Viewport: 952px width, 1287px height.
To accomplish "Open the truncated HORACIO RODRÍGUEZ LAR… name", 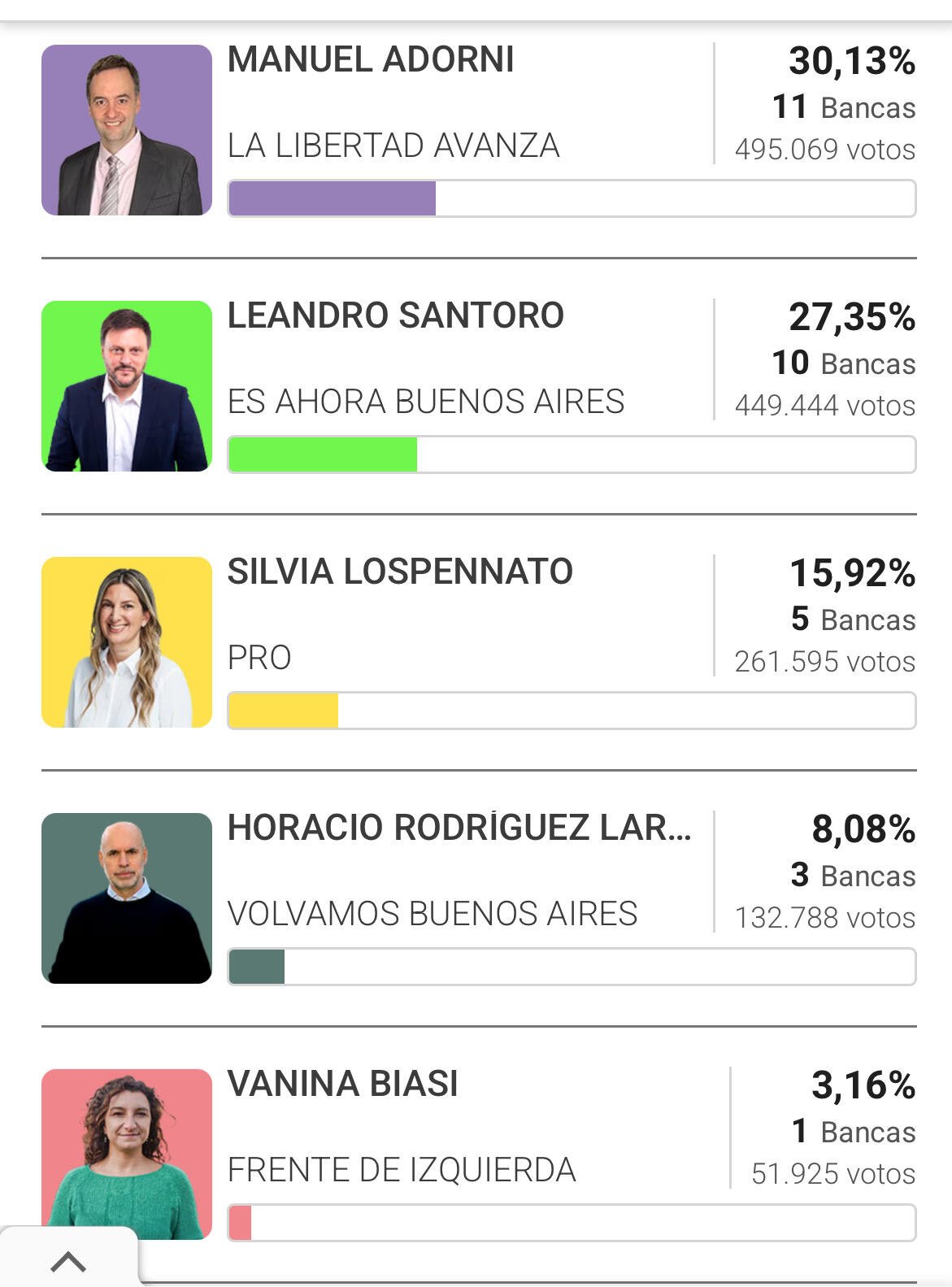I will click(x=459, y=828).
